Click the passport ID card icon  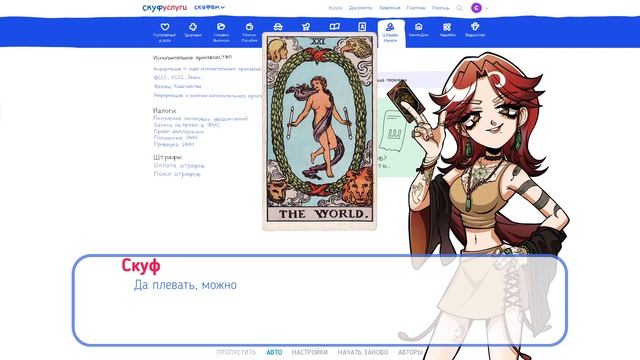[362, 27]
